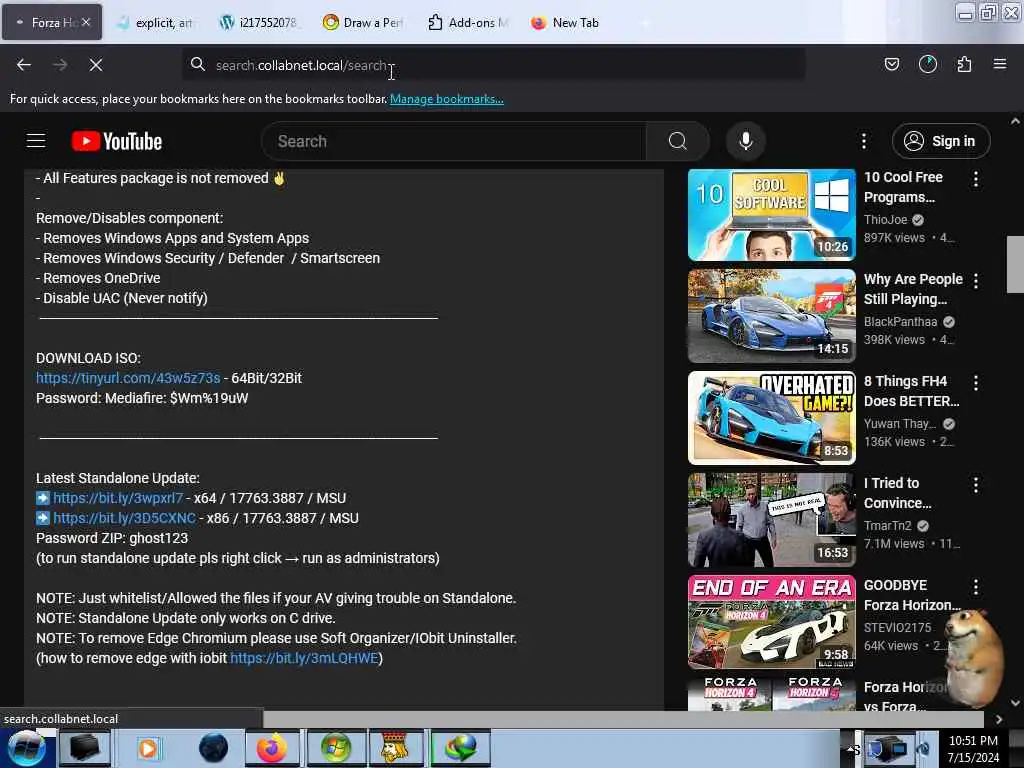
Task: Go back with the browser back arrow
Action: tap(24, 65)
